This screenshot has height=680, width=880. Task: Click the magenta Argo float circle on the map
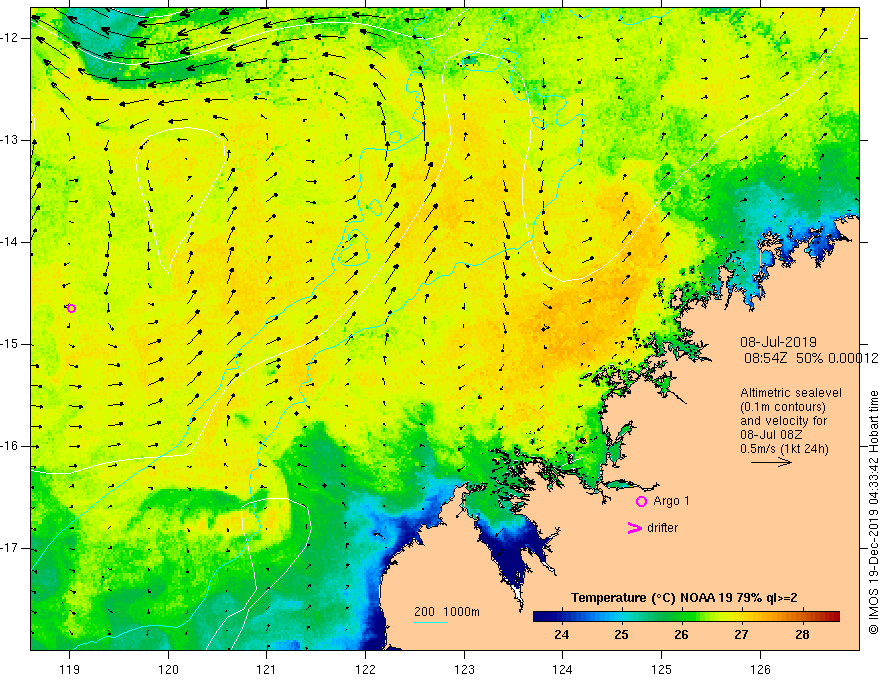(71, 308)
